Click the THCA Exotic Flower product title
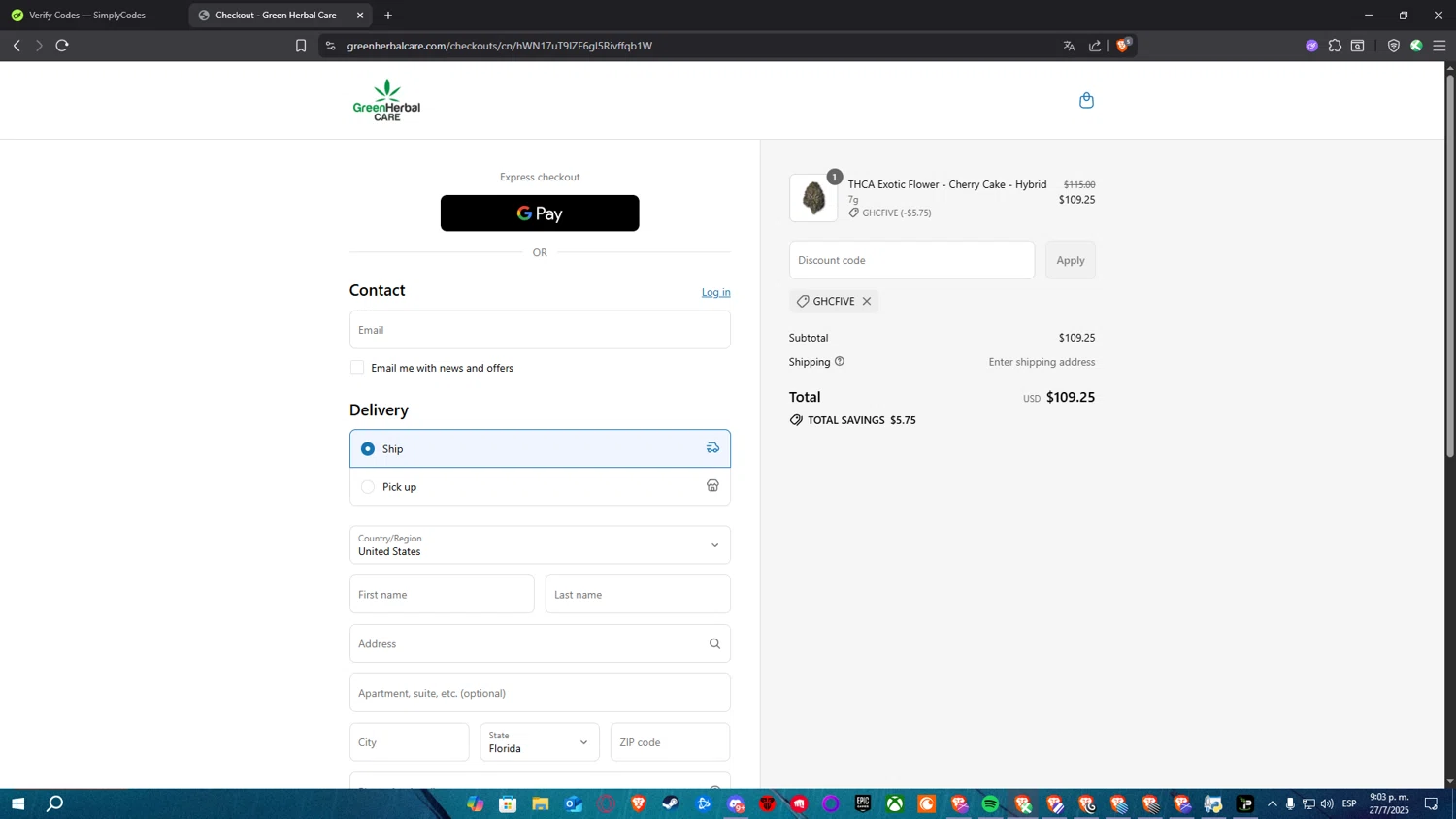 tap(947, 184)
